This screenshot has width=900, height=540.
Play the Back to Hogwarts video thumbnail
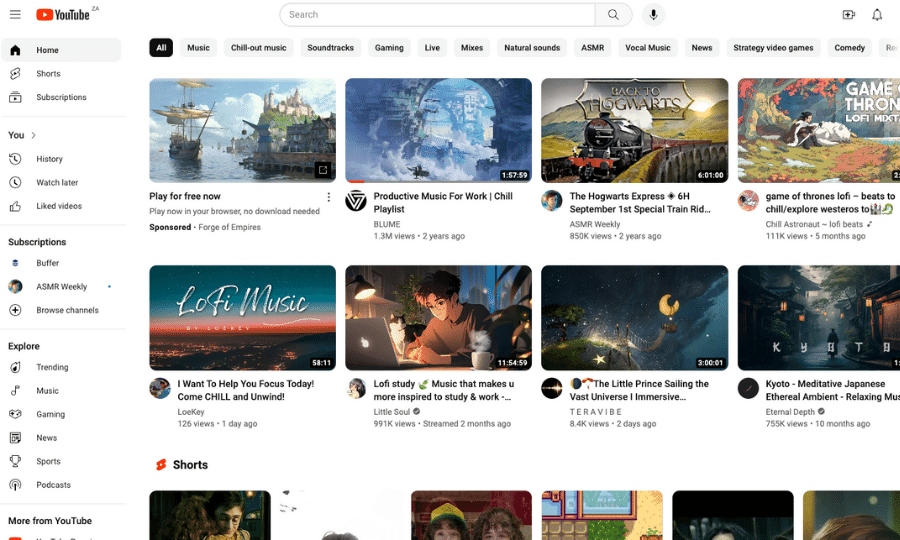pyautogui.click(x=634, y=130)
